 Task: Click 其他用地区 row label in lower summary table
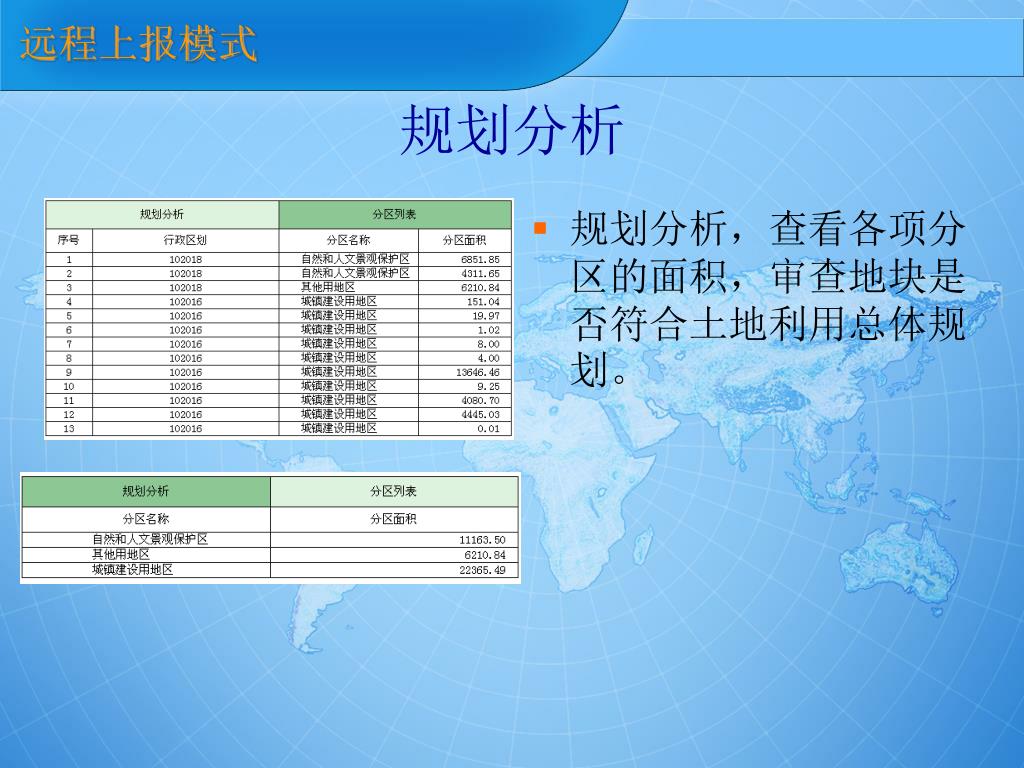(x=121, y=554)
